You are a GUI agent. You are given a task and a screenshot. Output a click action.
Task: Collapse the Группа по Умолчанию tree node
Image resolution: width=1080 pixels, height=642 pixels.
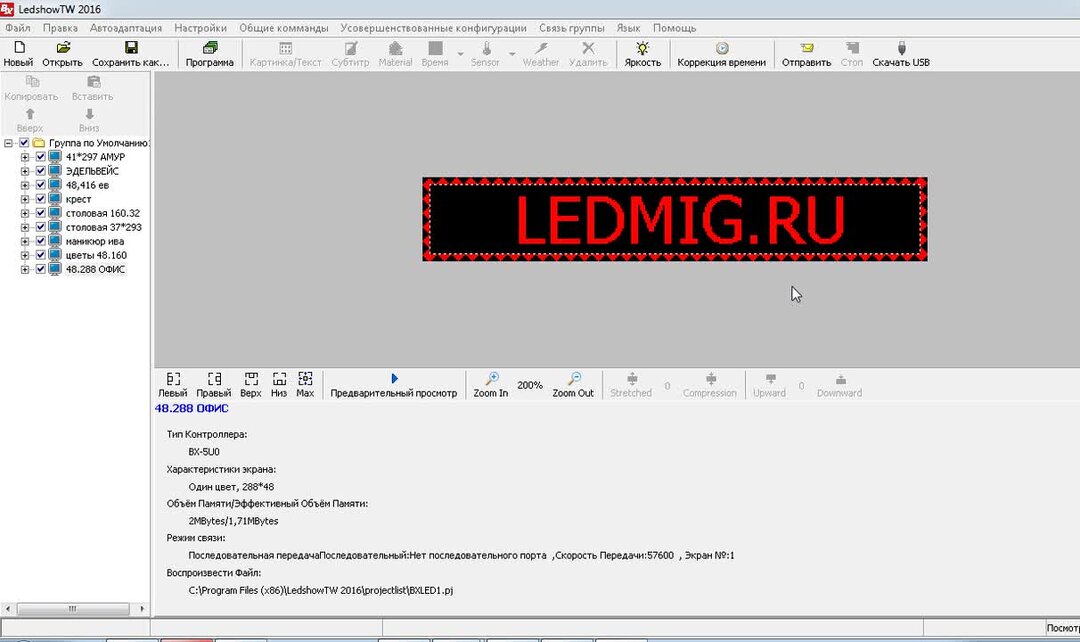(x=8, y=143)
